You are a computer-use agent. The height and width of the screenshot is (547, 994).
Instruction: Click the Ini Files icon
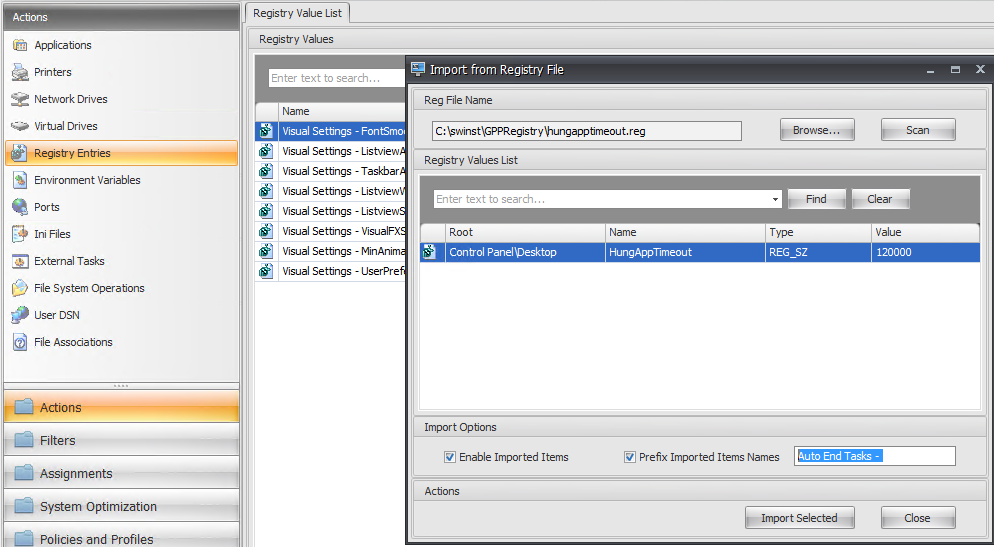click(x=20, y=234)
